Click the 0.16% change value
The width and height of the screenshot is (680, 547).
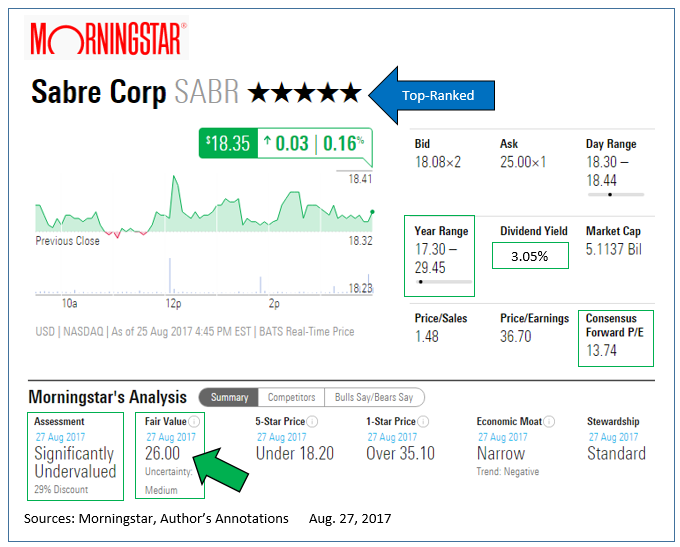click(343, 143)
